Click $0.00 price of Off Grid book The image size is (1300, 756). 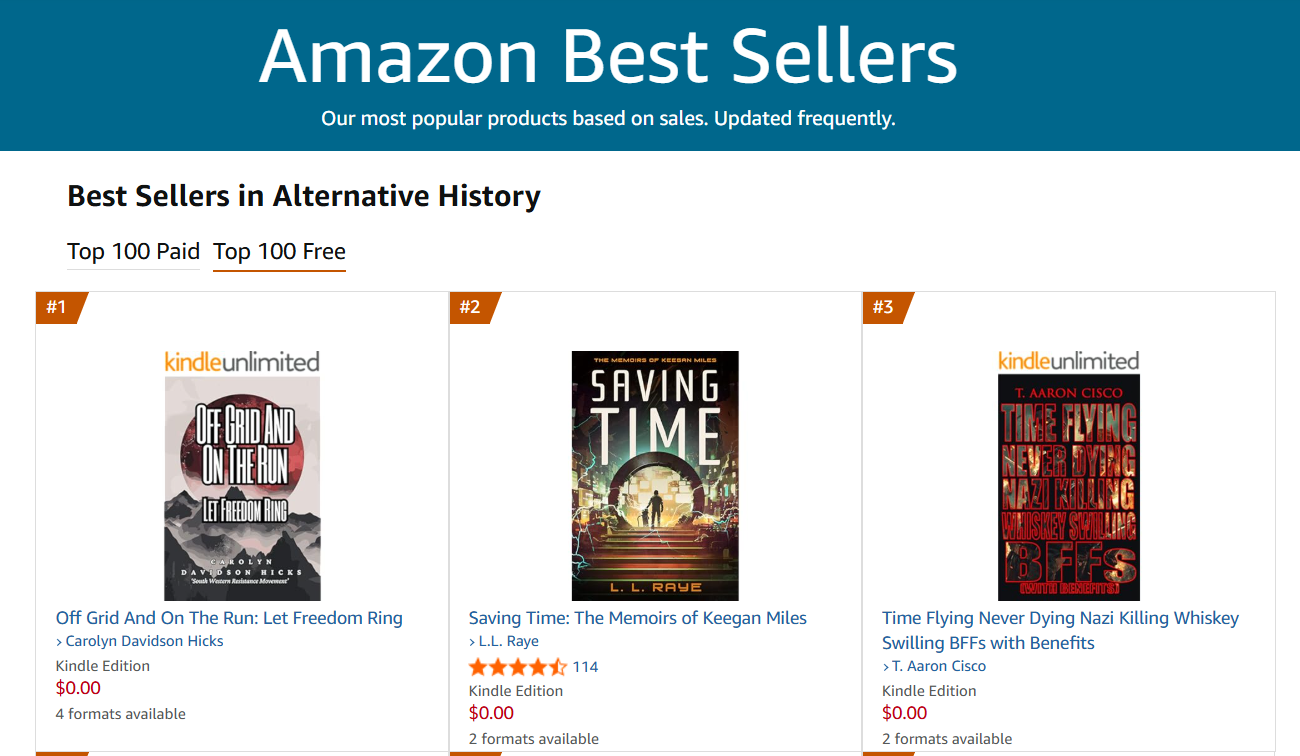(x=78, y=688)
